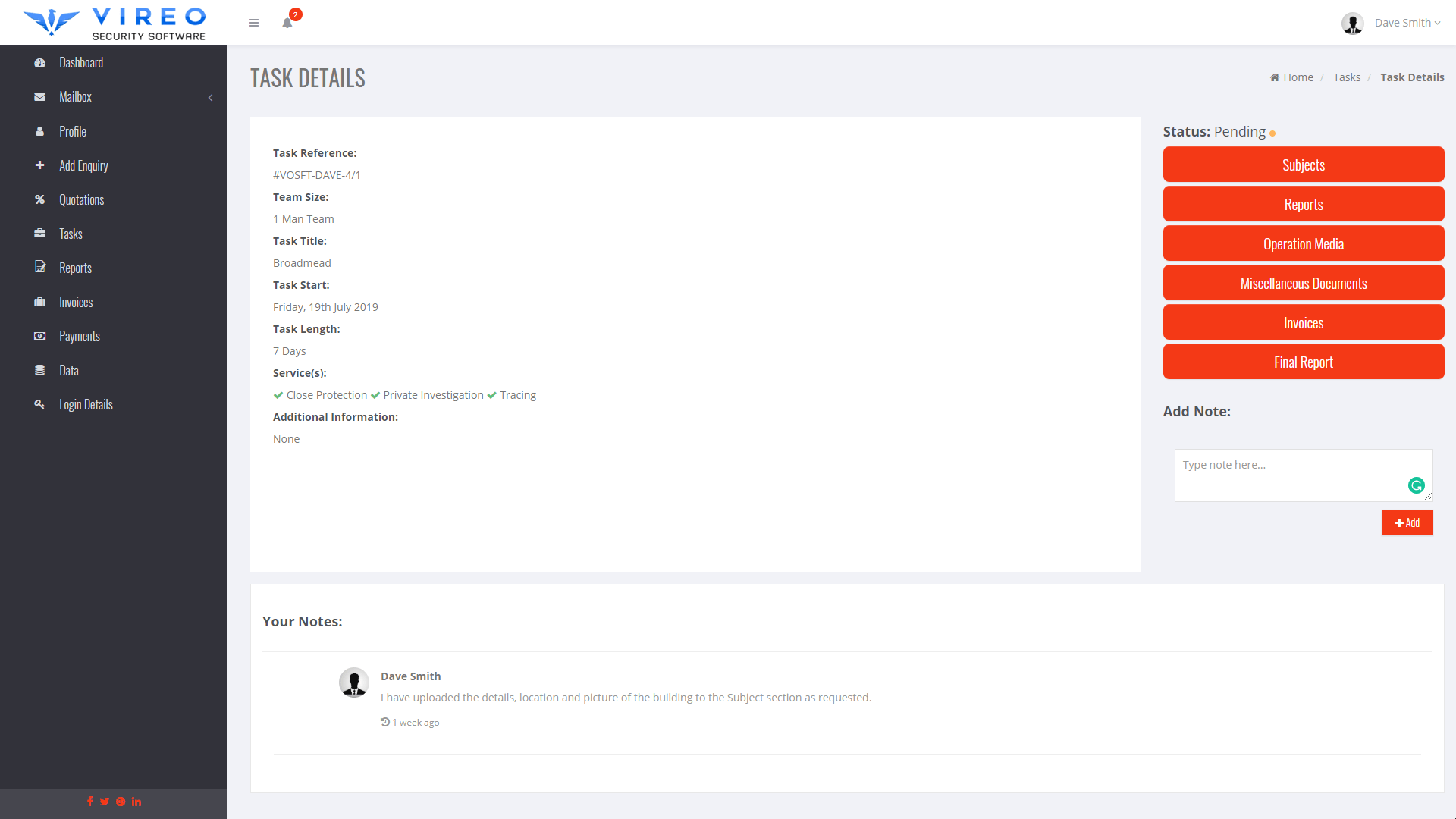The image size is (1456, 819).
Task: Select Tasks from the sidebar menu
Action: 71,234
